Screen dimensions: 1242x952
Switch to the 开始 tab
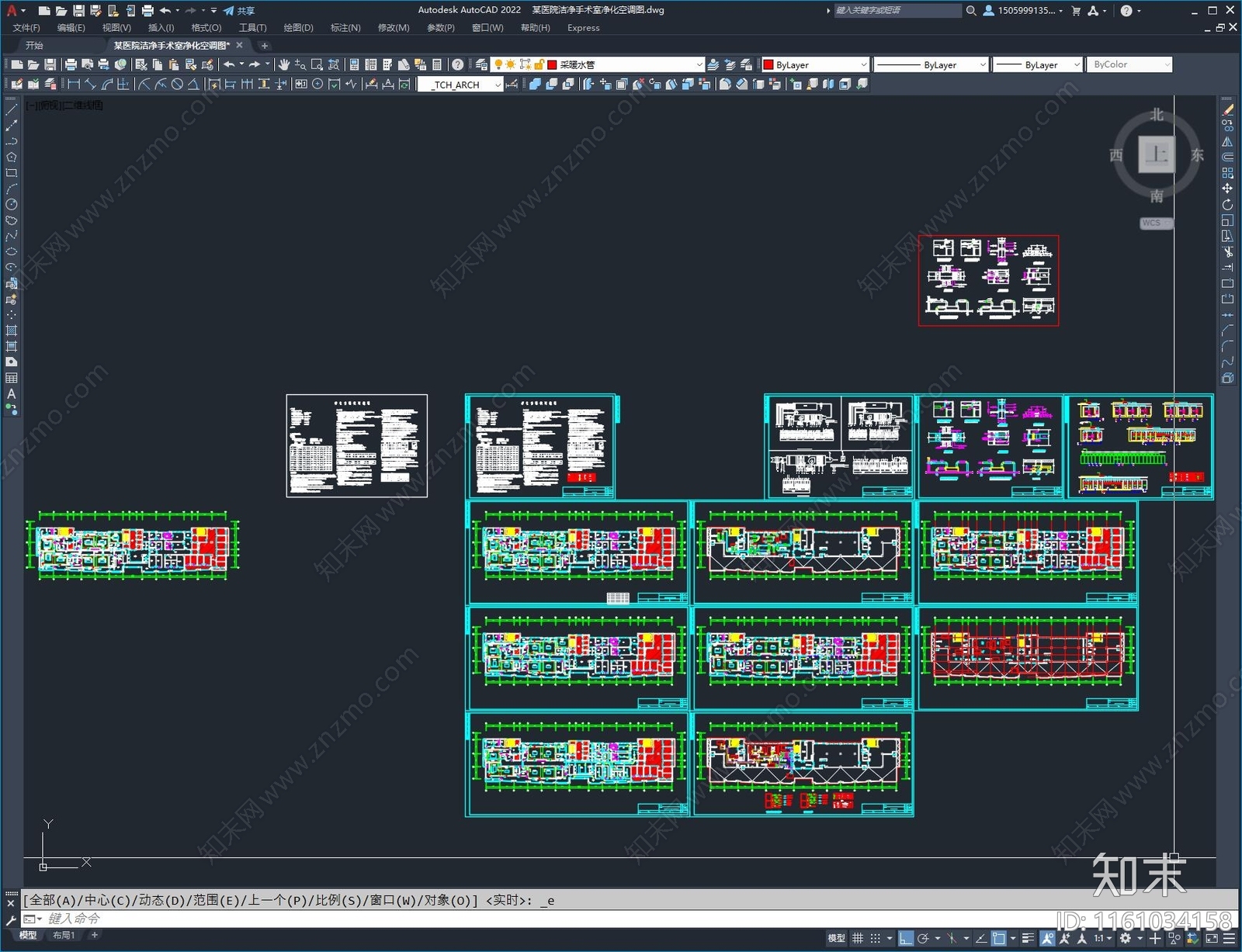34,46
